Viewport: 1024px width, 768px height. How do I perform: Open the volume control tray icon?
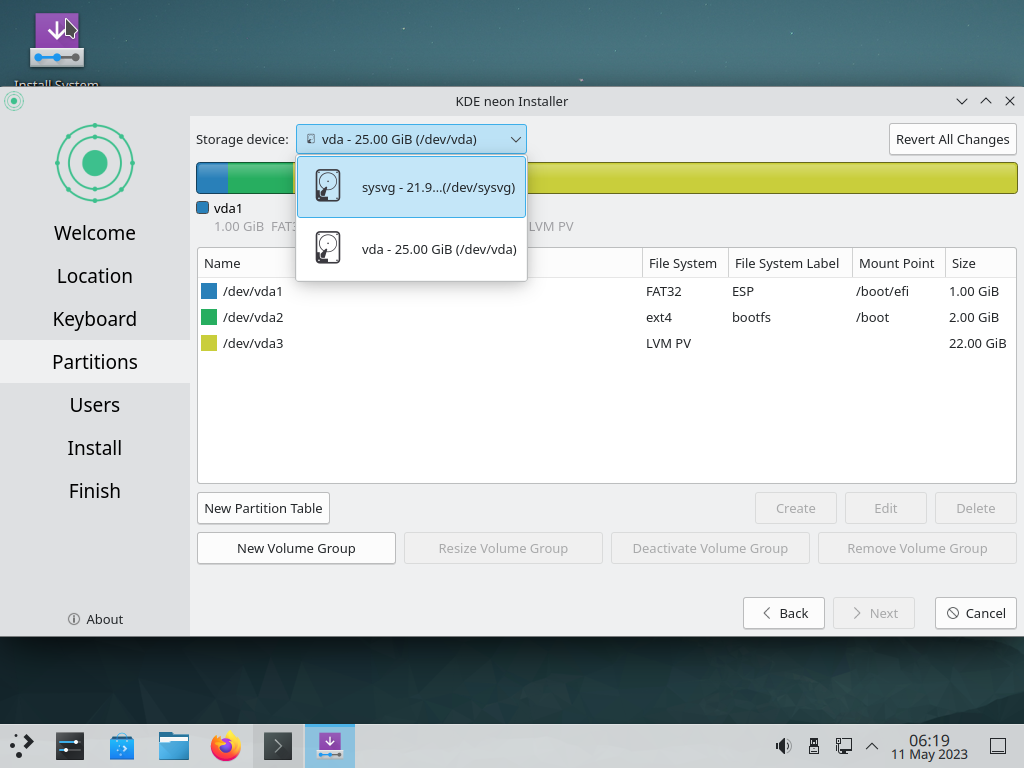(783, 746)
